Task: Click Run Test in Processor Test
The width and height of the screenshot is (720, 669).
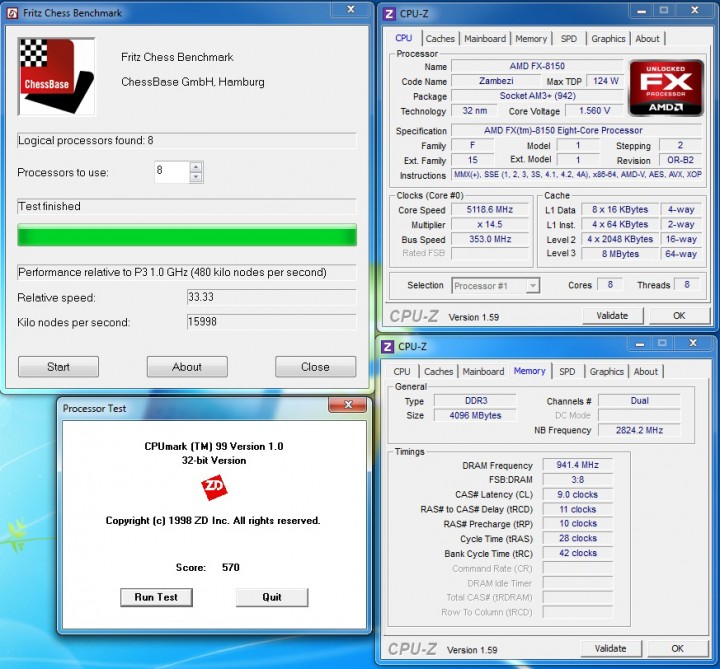Action: point(156,597)
